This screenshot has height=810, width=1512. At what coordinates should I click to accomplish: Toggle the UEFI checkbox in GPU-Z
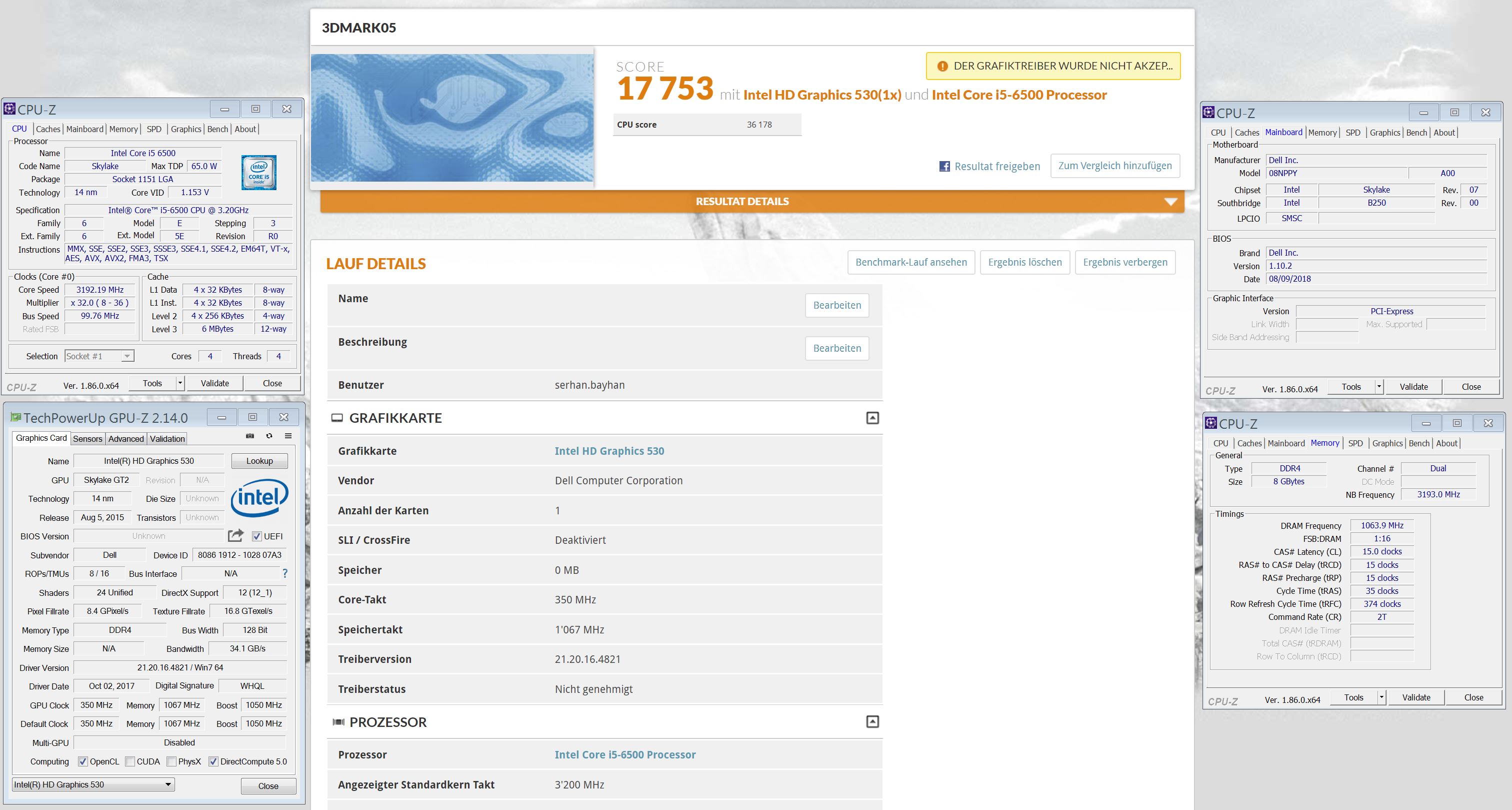(256, 536)
